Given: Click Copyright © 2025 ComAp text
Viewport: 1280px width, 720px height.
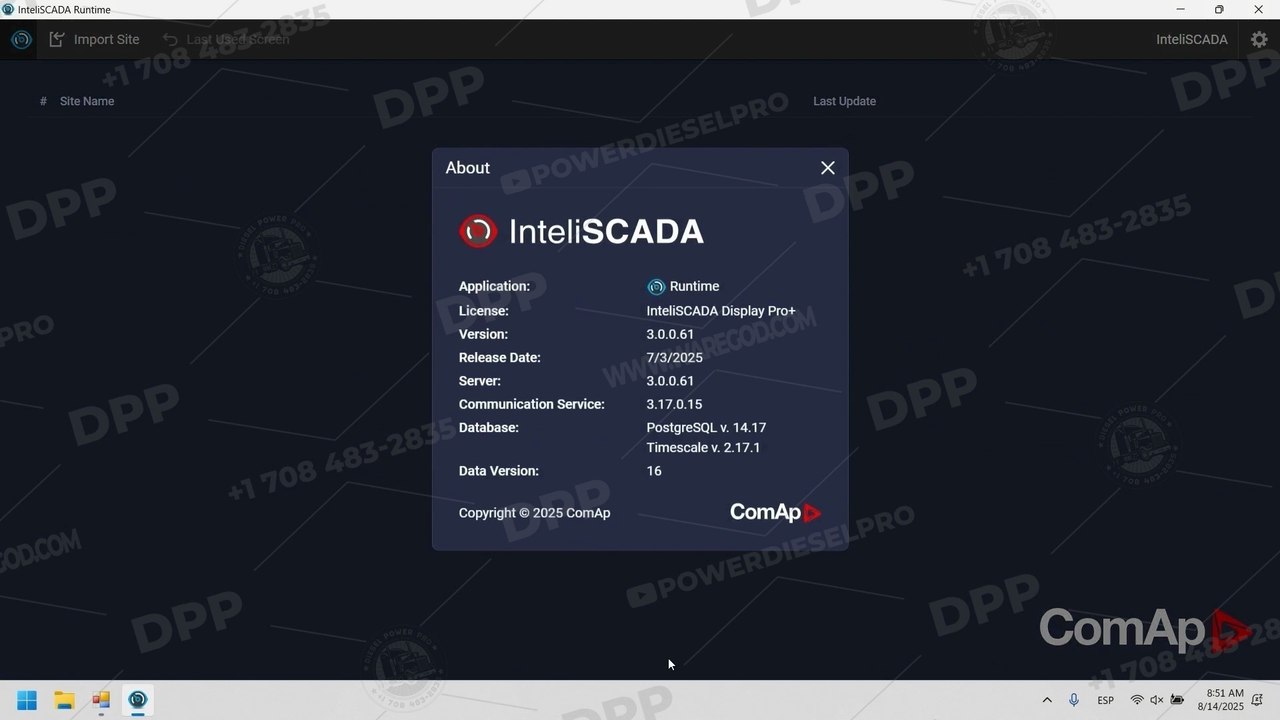Looking at the screenshot, I should 534,513.
